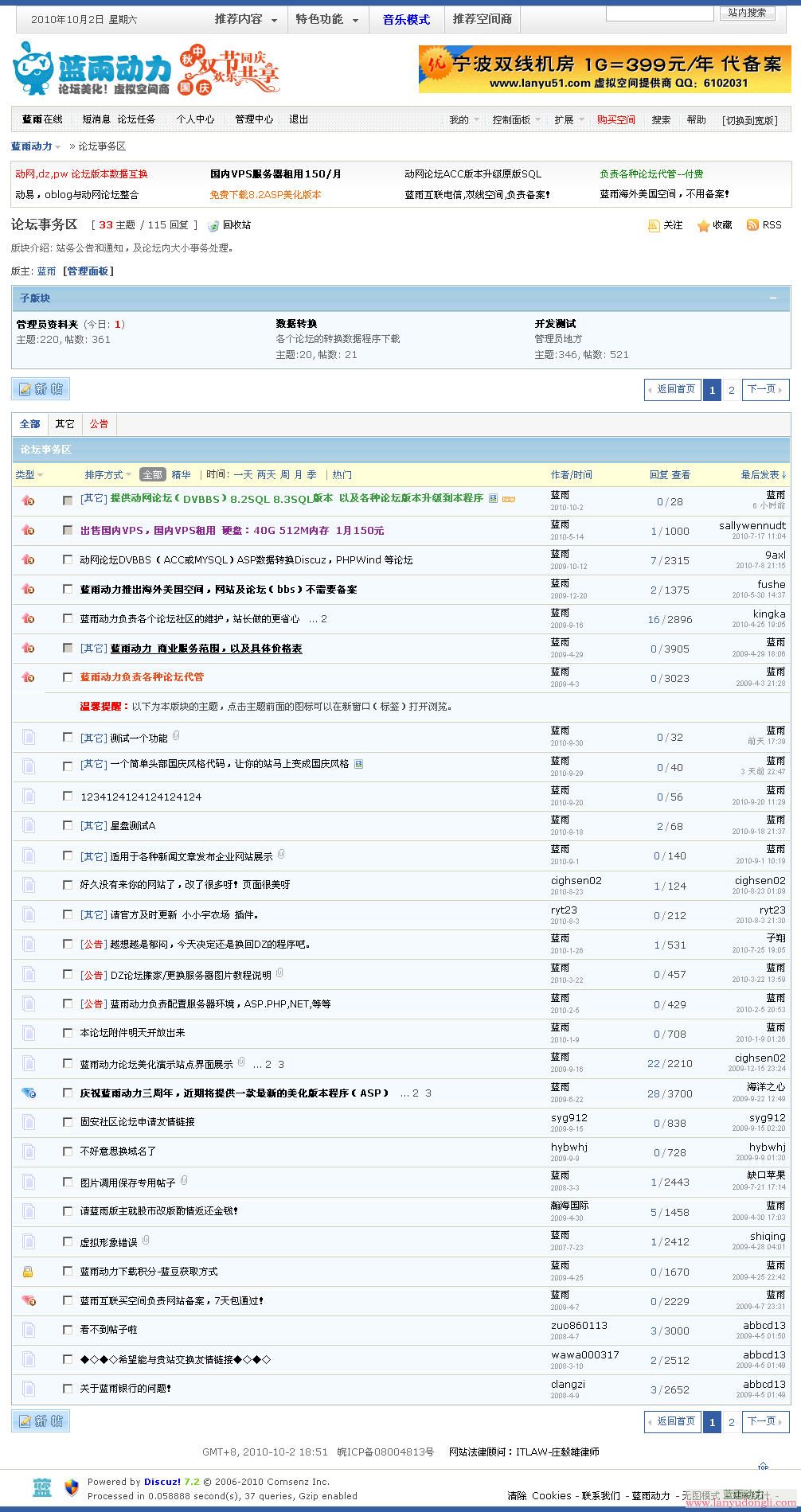The width and height of the screenshot is (801, 1512).
Task: Expand the 推荐内容 dropdown menu
Action: [246, 20]
